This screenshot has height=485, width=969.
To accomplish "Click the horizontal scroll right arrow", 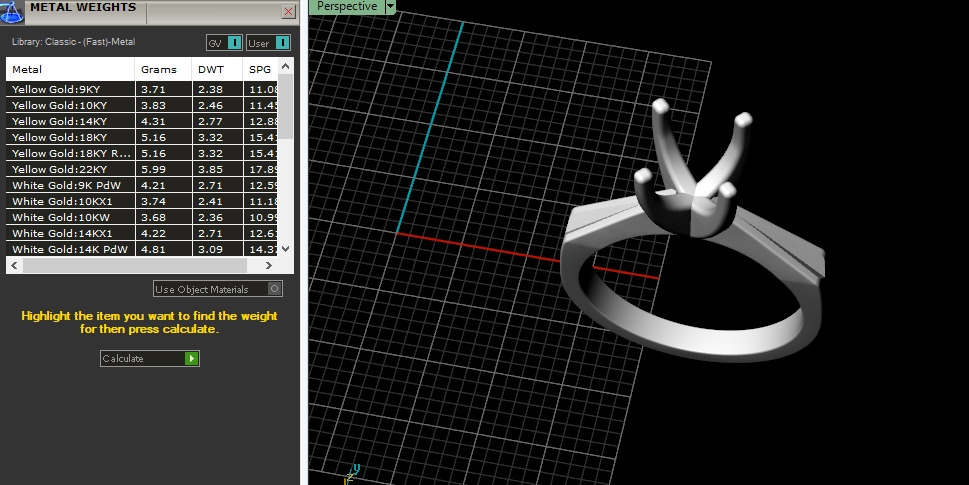I will [268, 266].
